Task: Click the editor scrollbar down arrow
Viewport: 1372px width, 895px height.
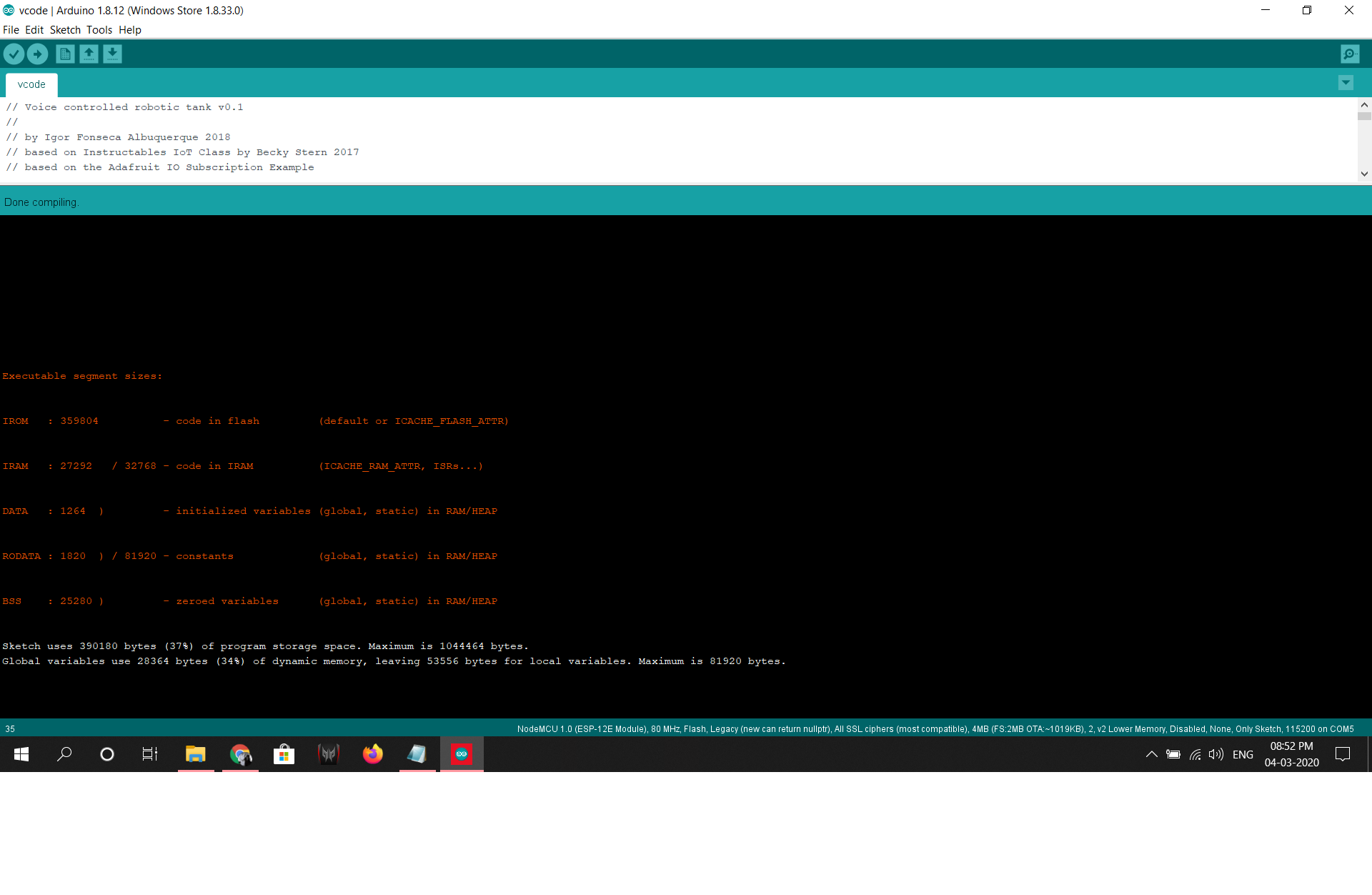Action: click(1364, 174)
